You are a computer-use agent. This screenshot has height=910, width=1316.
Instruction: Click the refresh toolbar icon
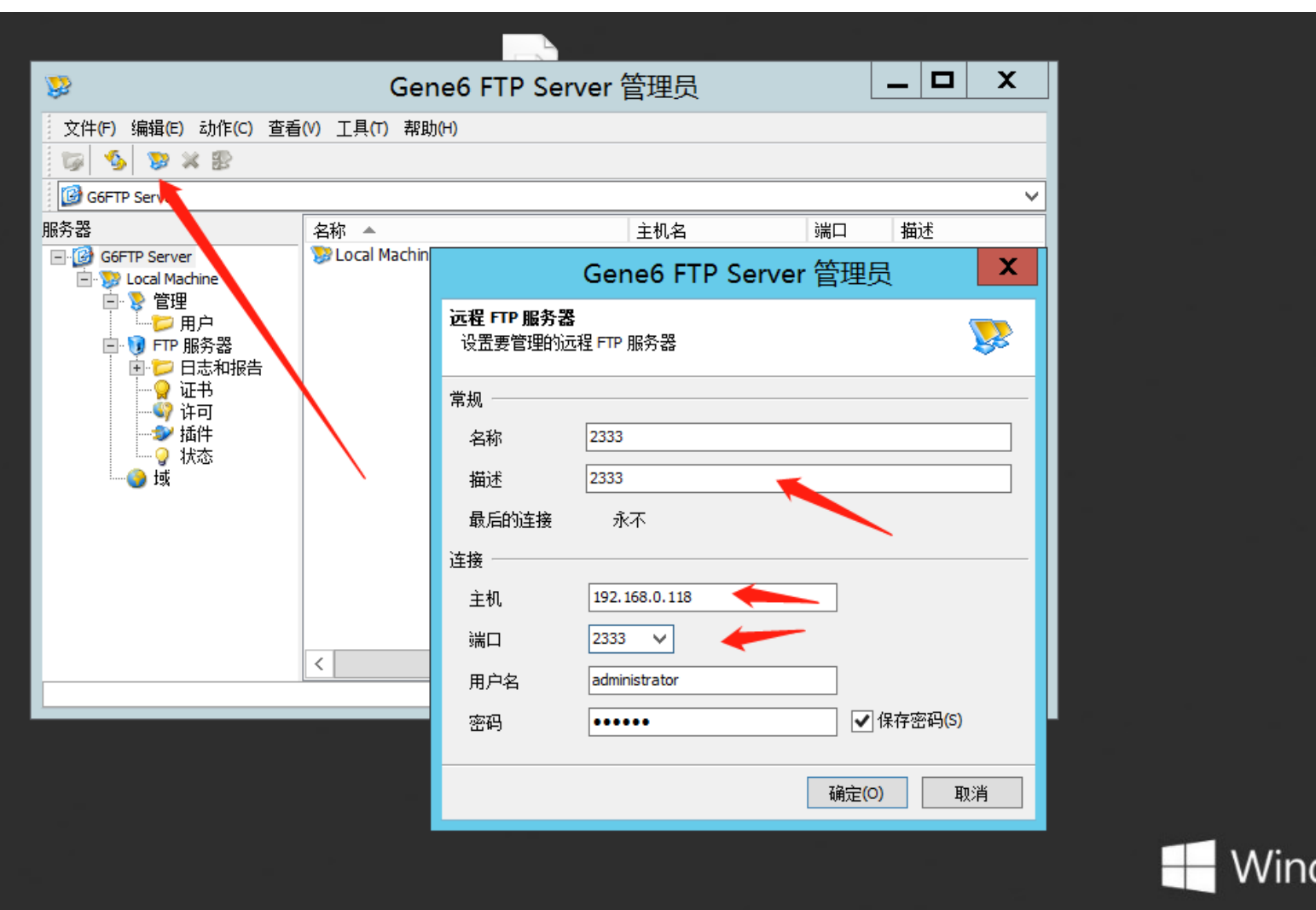[115, 159]
